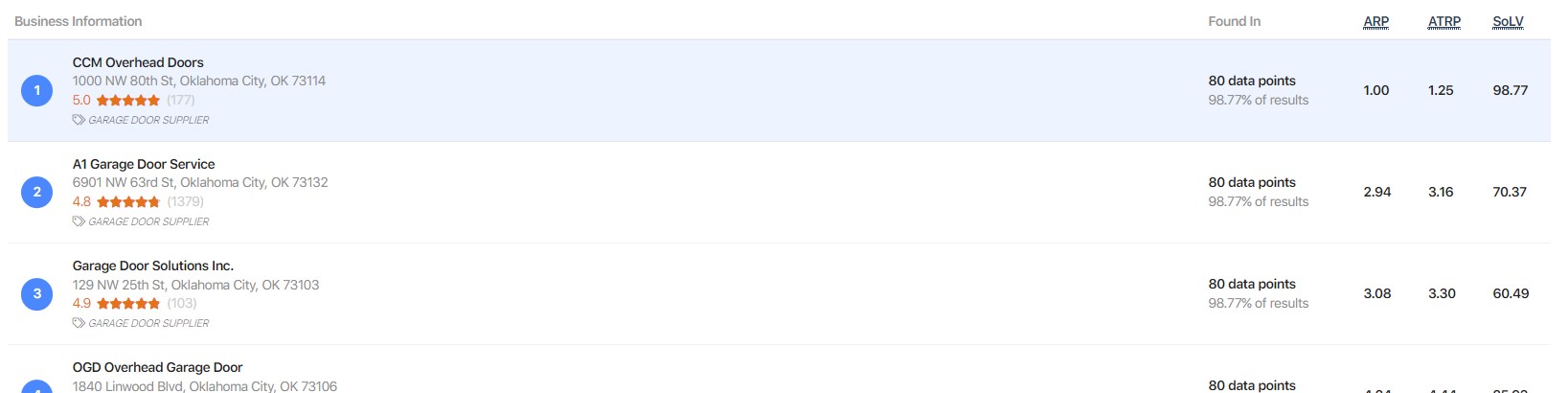Screen dimensions: 1568x393
Task: Click Garage Door Solutions Inc. star rating
Action: pyautogui.click(x=128, y=303)
